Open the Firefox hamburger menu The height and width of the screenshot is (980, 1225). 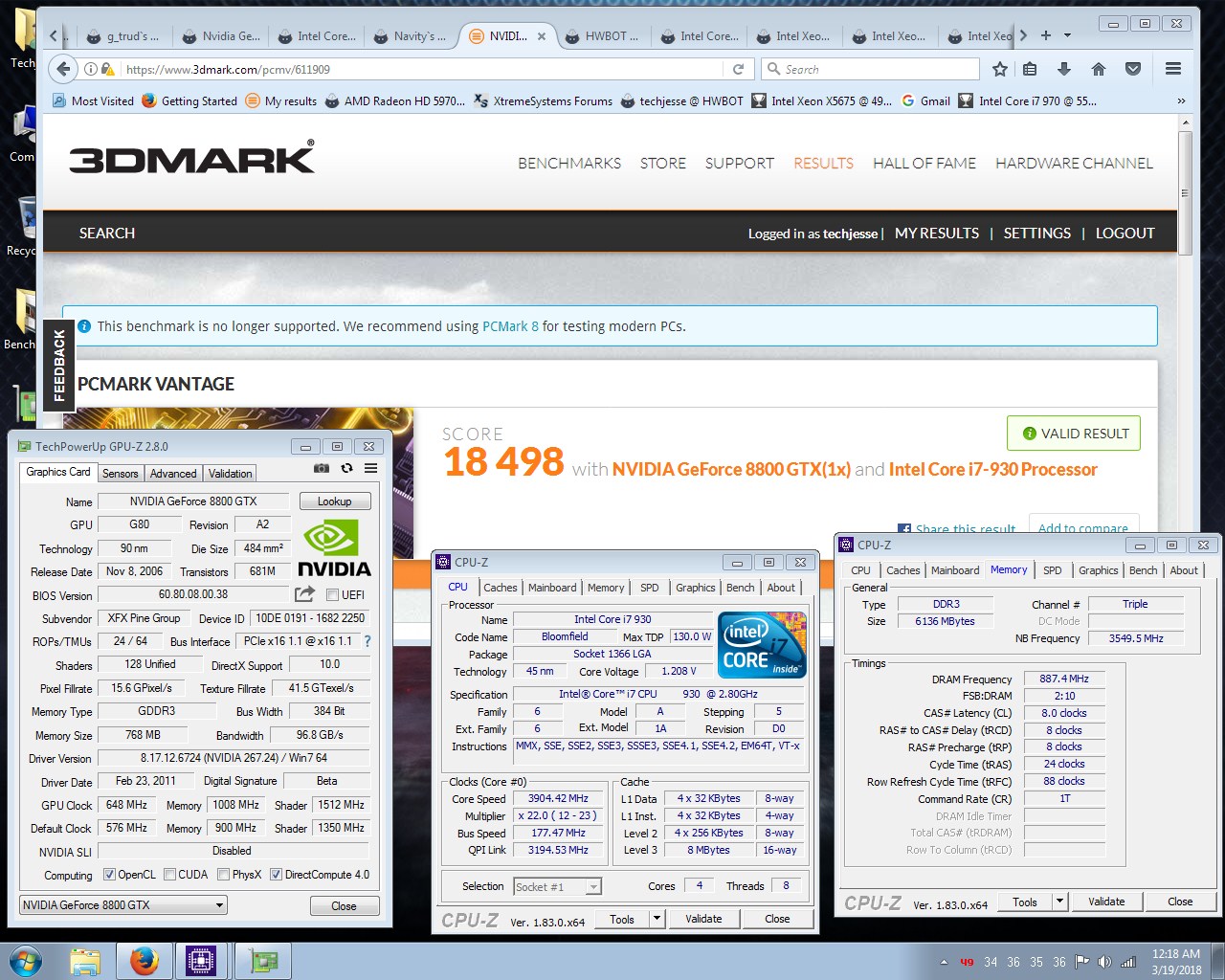click(1172, 69)
